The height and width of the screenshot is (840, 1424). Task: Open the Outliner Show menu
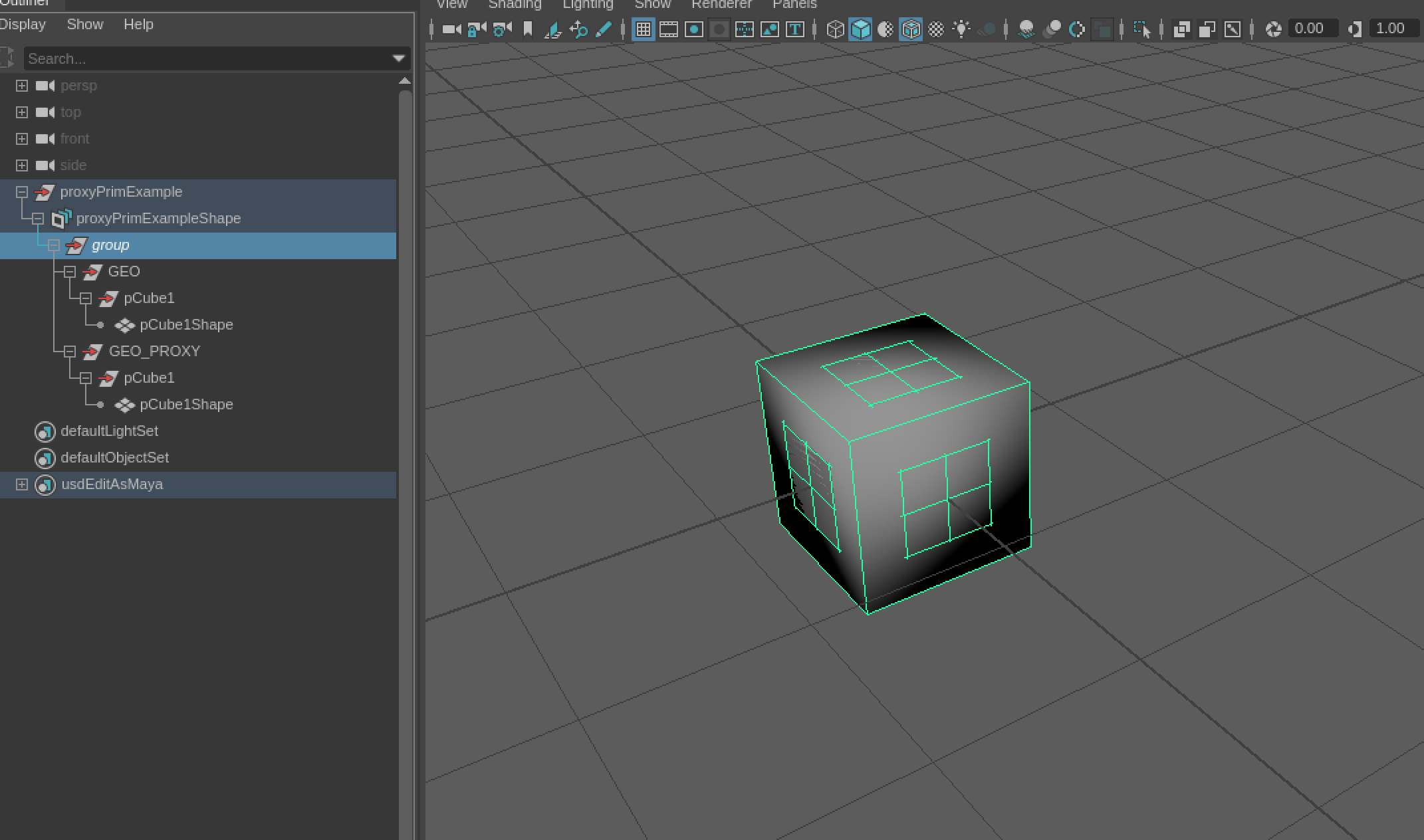click(85, 25)
